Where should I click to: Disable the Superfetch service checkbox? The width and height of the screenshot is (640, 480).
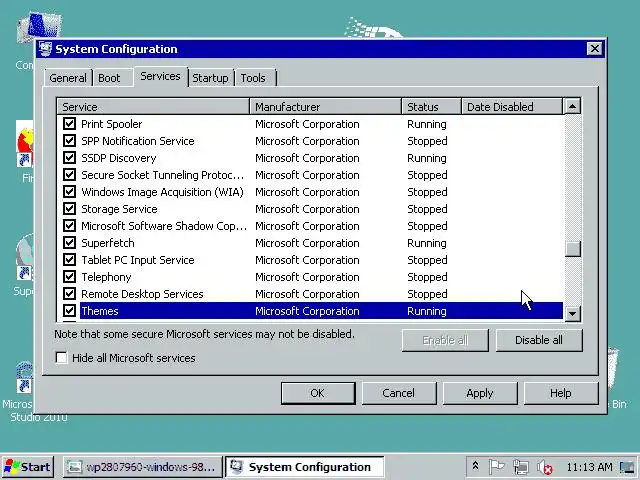[69, 242]
